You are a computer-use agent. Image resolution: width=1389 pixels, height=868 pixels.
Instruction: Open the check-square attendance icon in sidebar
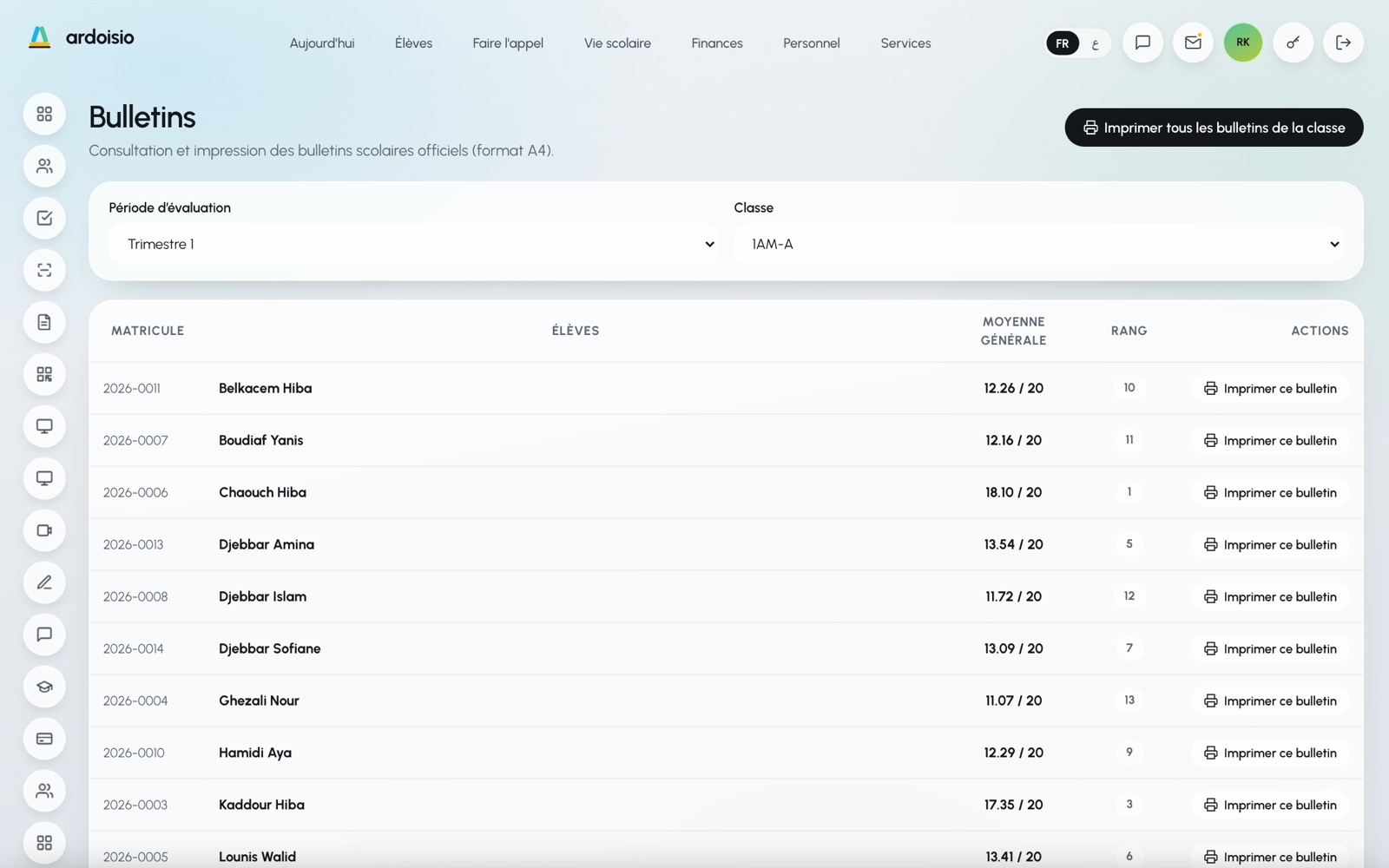44,218
